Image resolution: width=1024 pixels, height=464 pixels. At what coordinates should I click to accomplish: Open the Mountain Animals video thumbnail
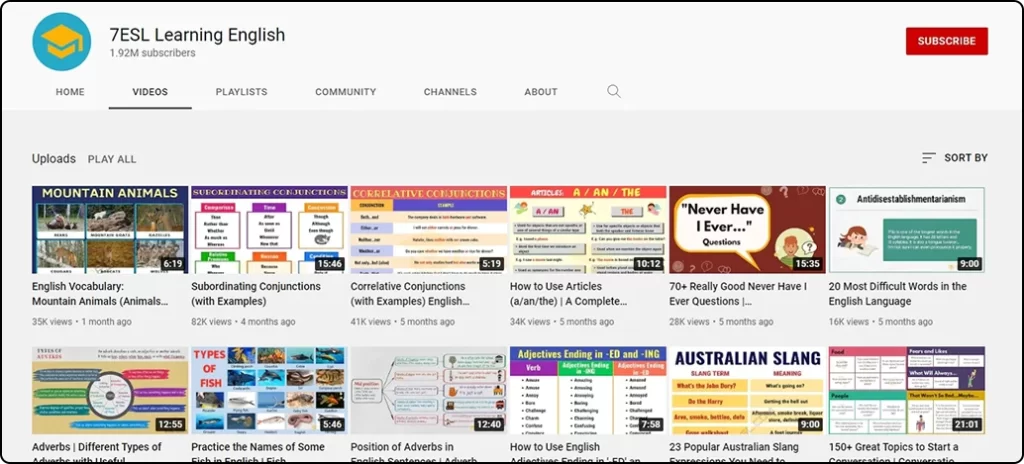(x=110, y=229)
